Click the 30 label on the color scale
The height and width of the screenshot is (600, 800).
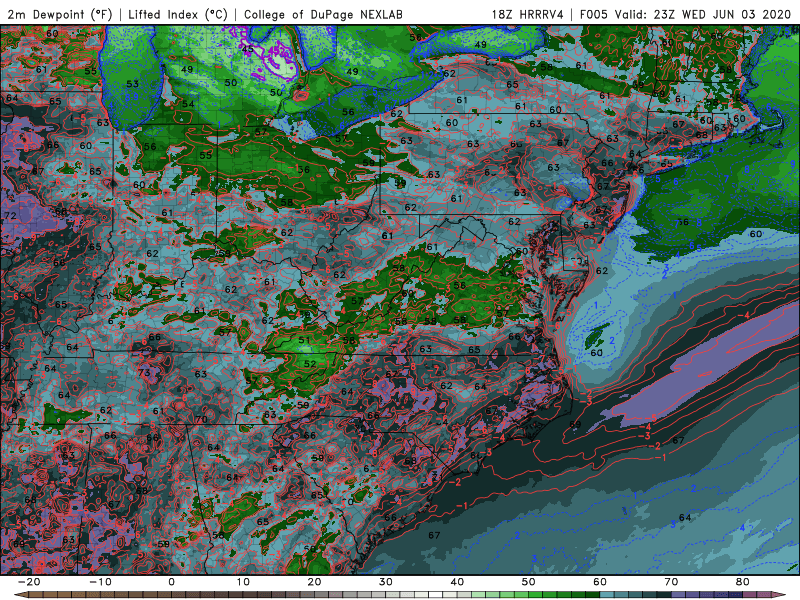coord(386,582)
